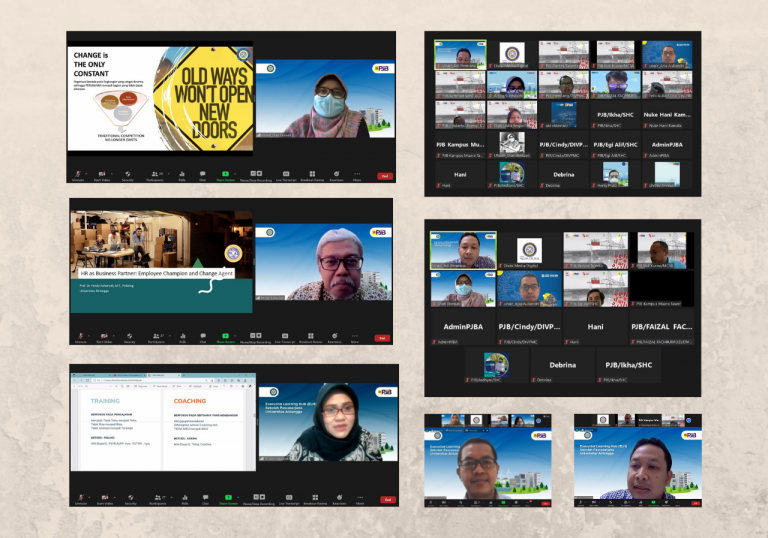Click Share Screen in the Training/Coaching window
Image resolution: width=768 pixels, height=538 pixels.
[228, 500]
